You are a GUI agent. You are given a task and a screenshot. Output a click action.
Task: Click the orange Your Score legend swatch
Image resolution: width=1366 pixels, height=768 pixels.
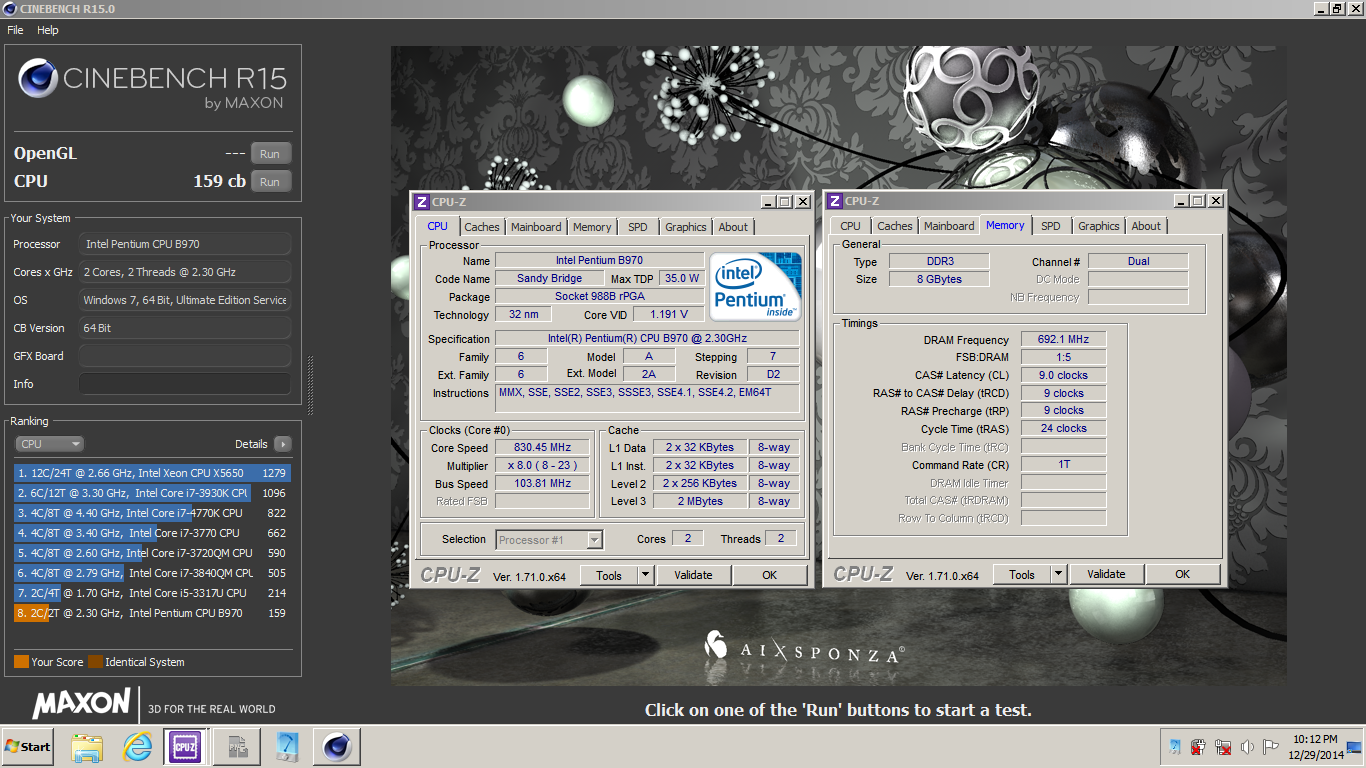[x=21, y=662]
